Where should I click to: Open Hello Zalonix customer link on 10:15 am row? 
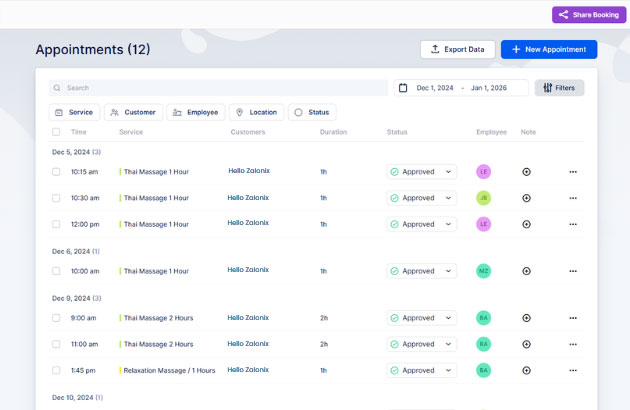249,170
